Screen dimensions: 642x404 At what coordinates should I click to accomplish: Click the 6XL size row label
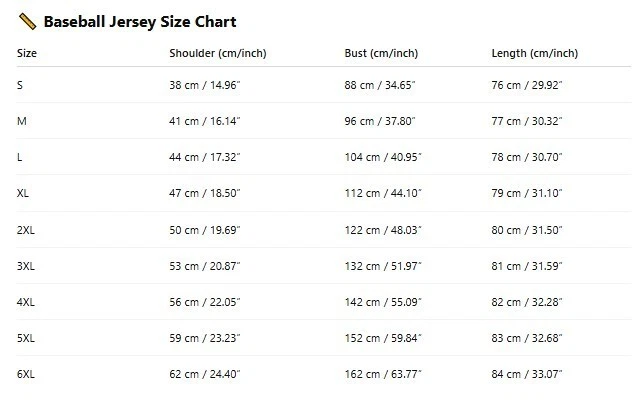coord(26,374)
